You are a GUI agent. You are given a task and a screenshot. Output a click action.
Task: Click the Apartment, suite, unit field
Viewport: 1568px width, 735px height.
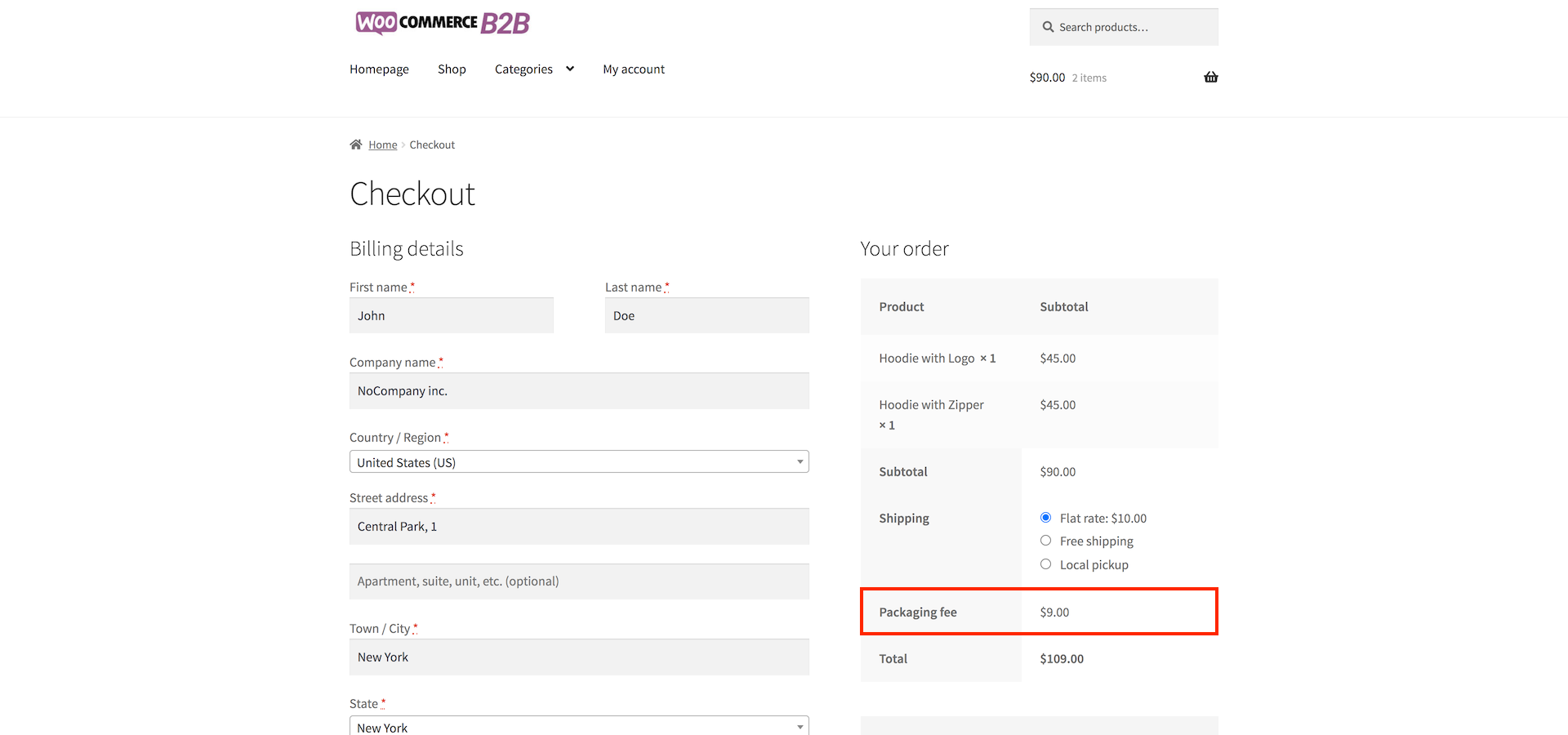click(x=579, y=581)
